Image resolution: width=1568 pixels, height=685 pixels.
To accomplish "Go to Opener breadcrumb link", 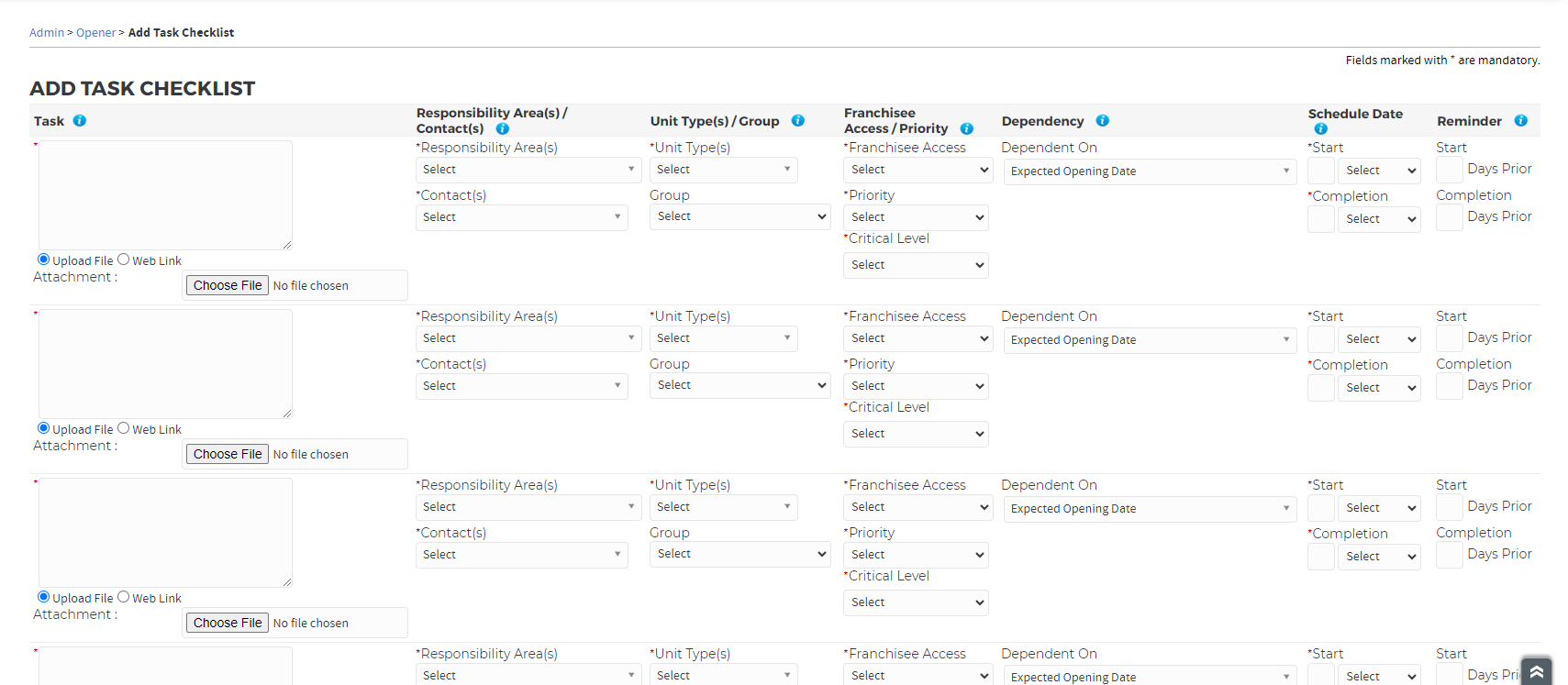I will point(96,32).
